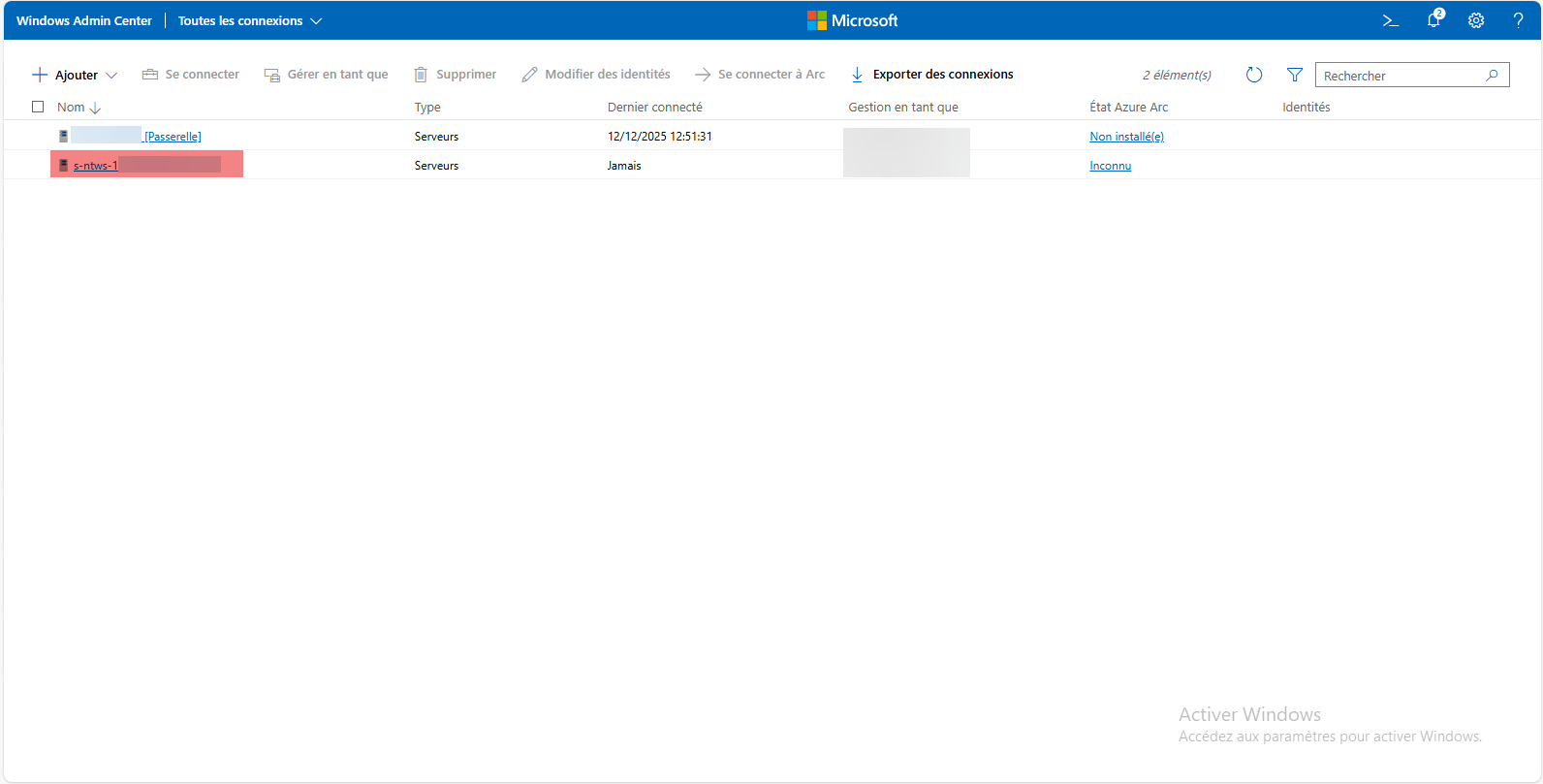Open the notifications bell
Image resolution: width=1543 pixels, height=784 pixels.
1433,20
